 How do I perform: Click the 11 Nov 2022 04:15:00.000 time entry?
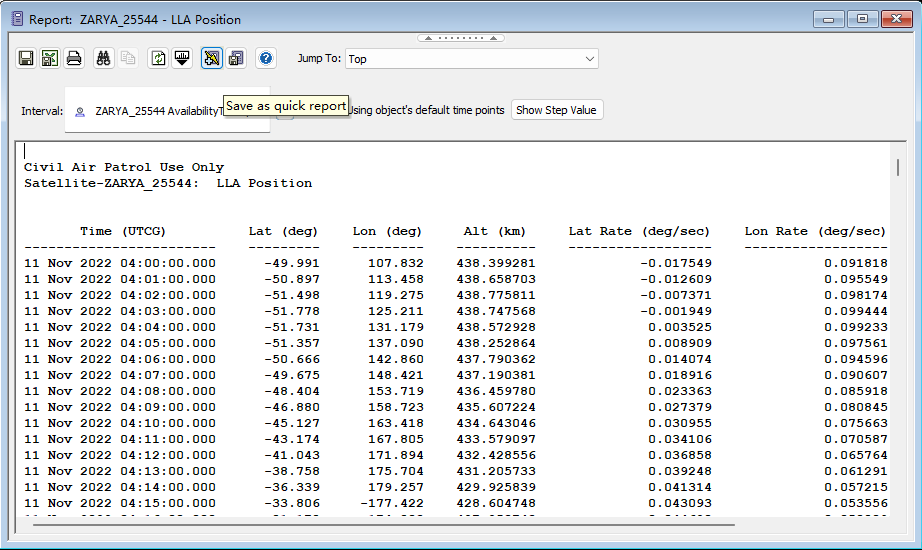point(120,503)
